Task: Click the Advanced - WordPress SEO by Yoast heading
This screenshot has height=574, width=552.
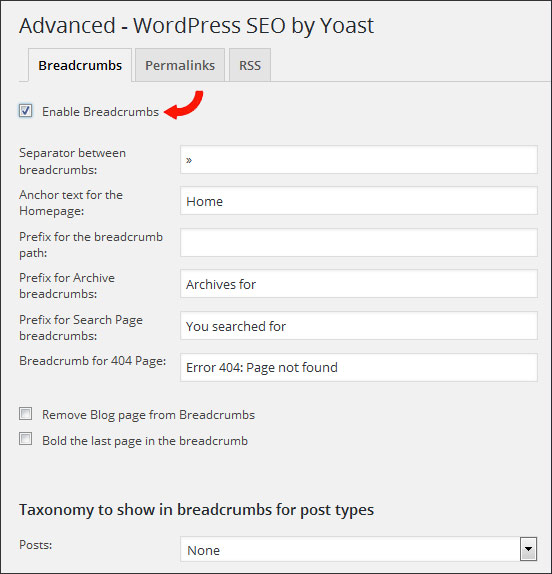Action: click(197, 26)
